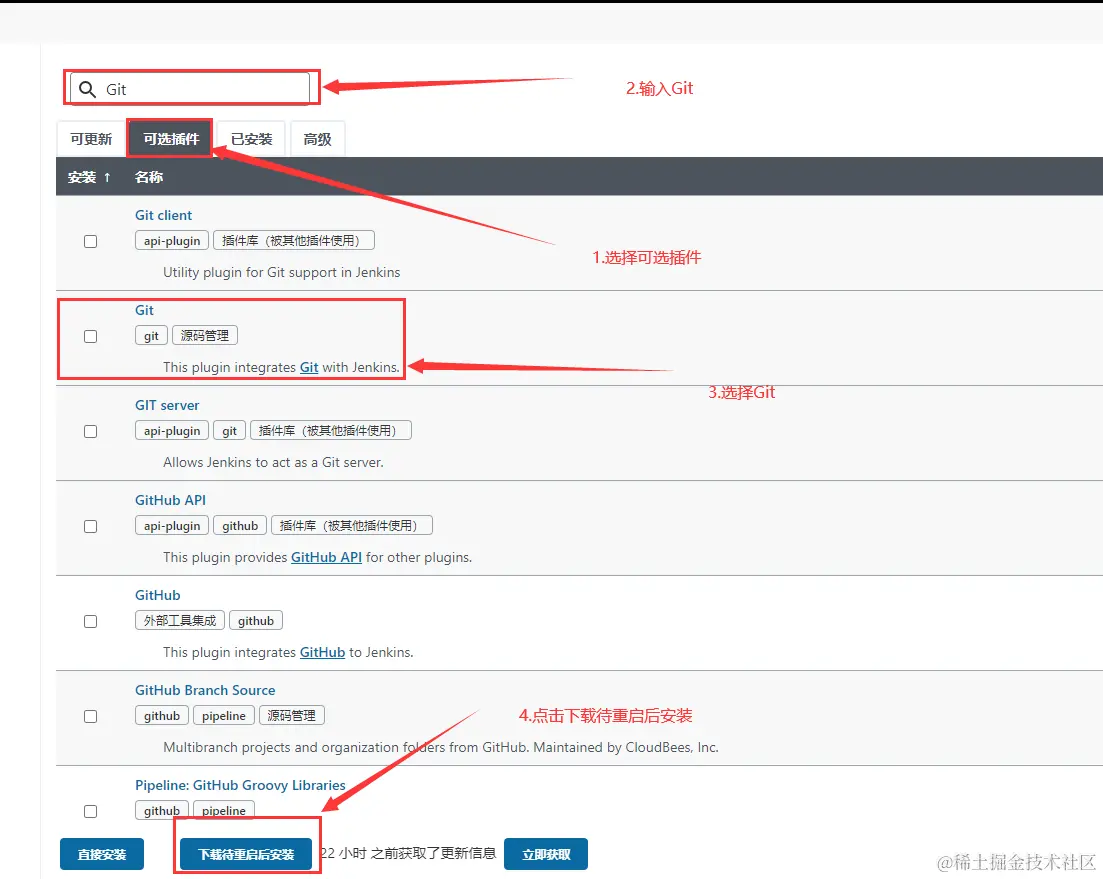This screenshot has height=879, width=1103.
Task: Open the GIT server plugin link
Action: [167, 405]
